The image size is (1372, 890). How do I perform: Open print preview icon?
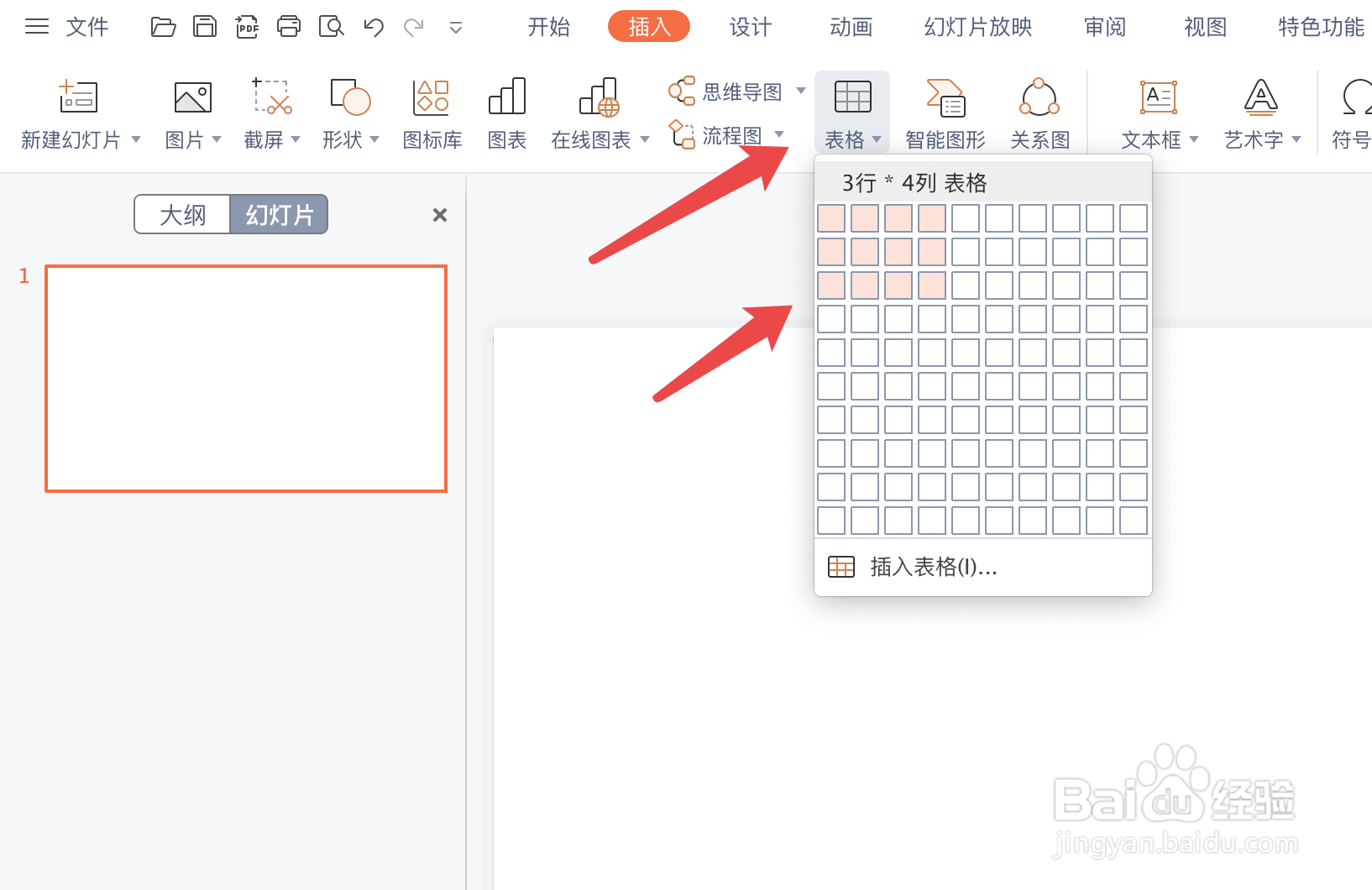pos(332,27)
